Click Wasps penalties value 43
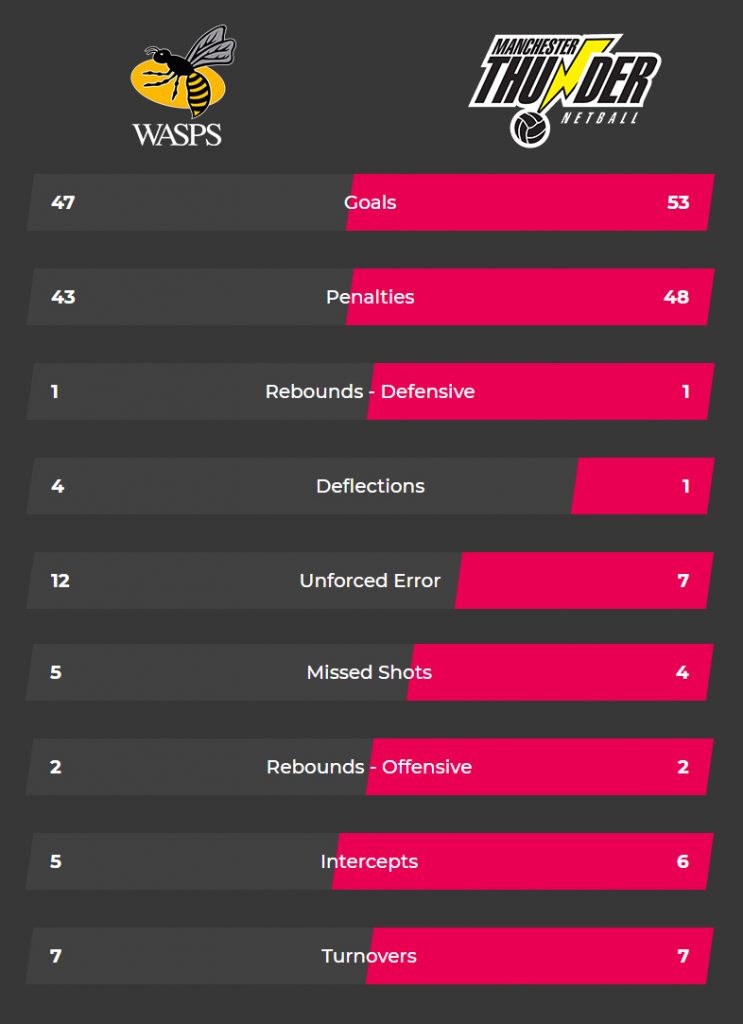Image resolution: width=743 pixels, height=1024 pixels. [x=63, y=297]
